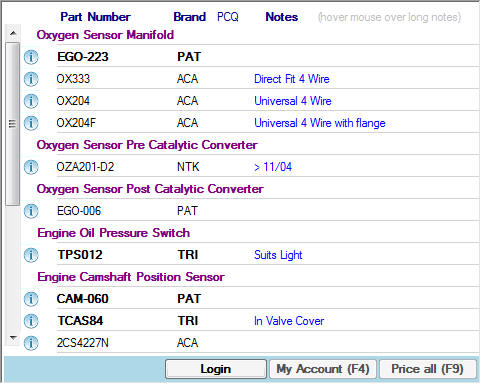The height and width of the screenshot is (384, 481).
Task: Show info for 2CS4227N part
Action: pyautogui.click(x=31, y=343)
